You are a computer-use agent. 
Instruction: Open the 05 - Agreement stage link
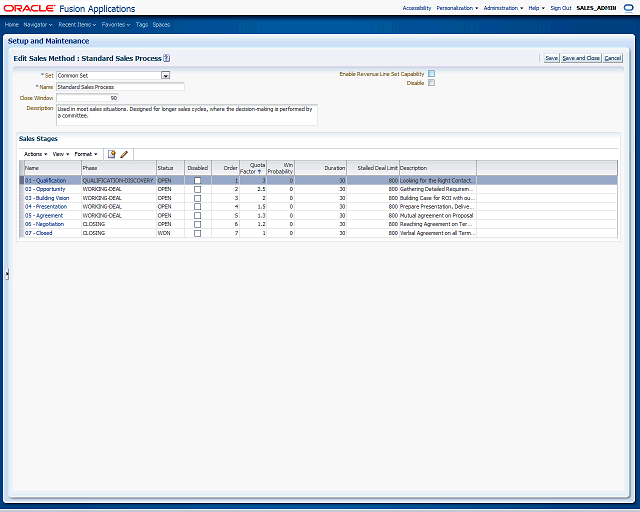[x=44, y=216]
